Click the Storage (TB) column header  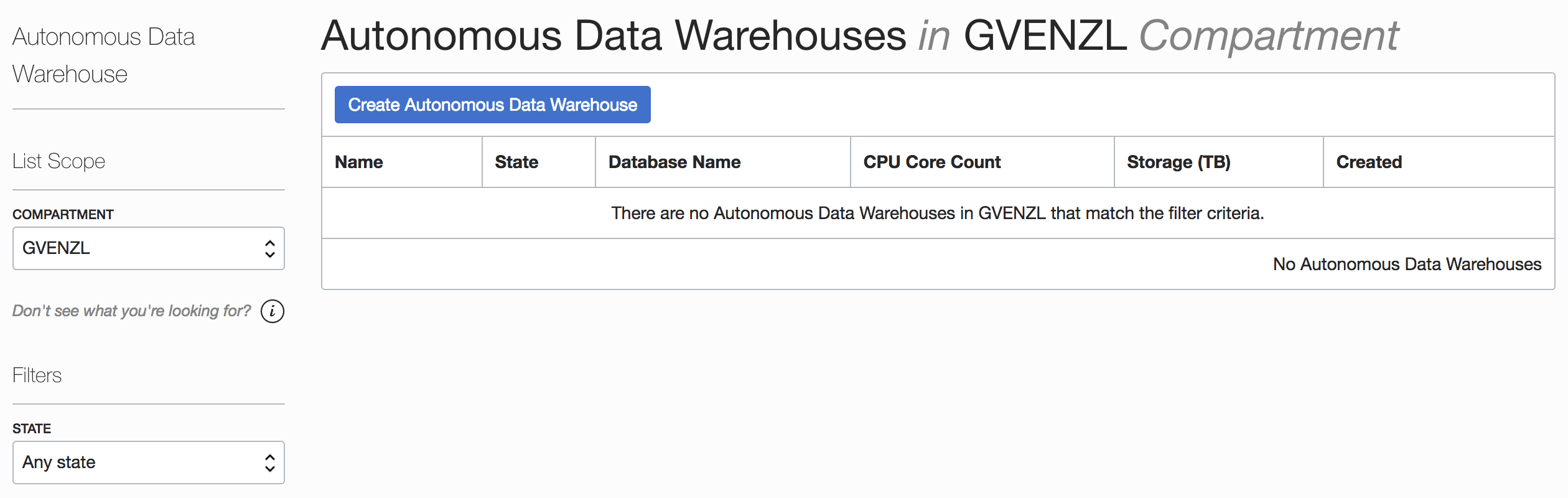coord(1178,162)
